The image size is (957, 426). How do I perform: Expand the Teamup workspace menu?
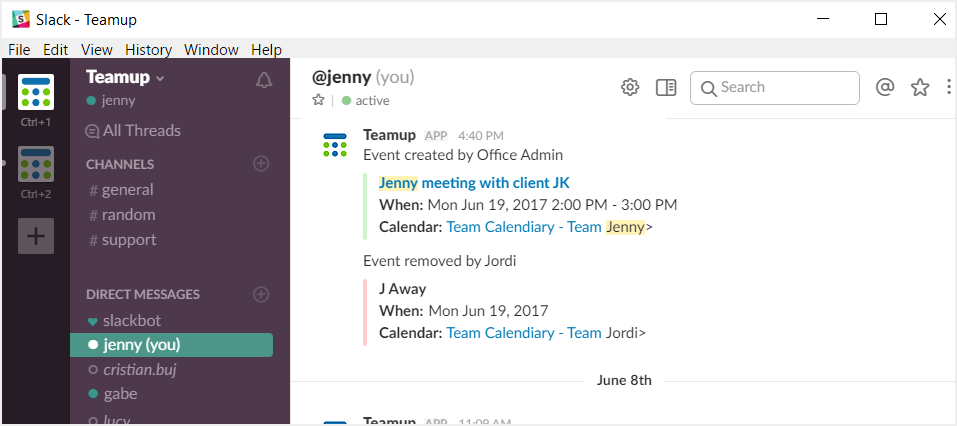tap(125, 78)
